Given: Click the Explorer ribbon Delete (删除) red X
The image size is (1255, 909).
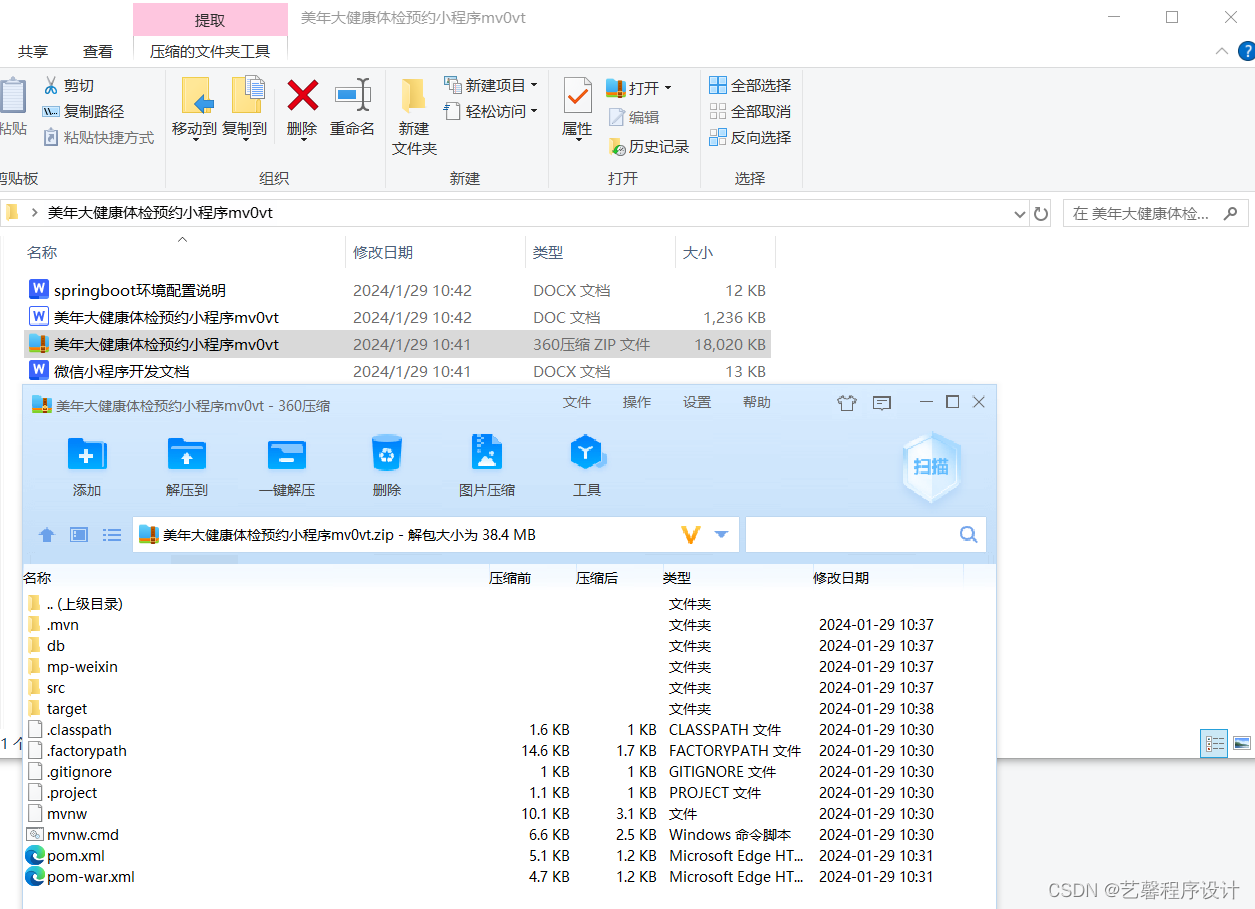Looking at the screenshot, I should 302,96.
